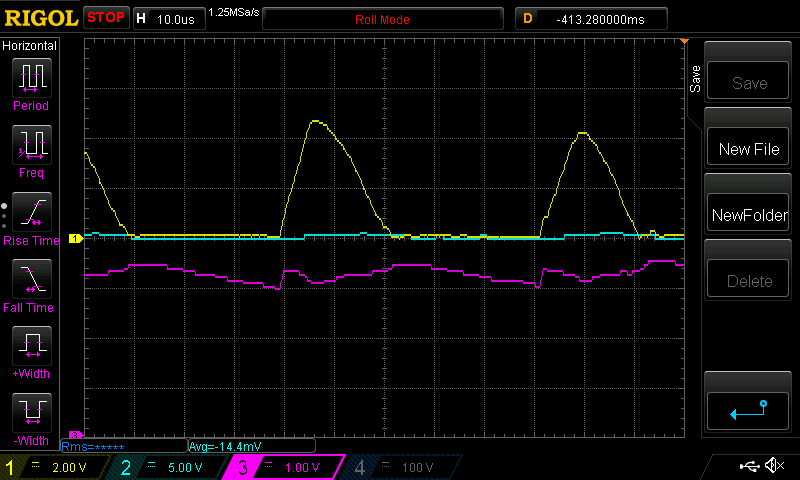Select the -Width measurement icon

pyautogui.click(x=30, y=414)
